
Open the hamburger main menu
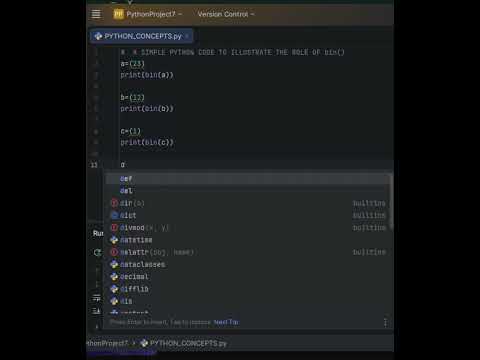tap(96, 14)
